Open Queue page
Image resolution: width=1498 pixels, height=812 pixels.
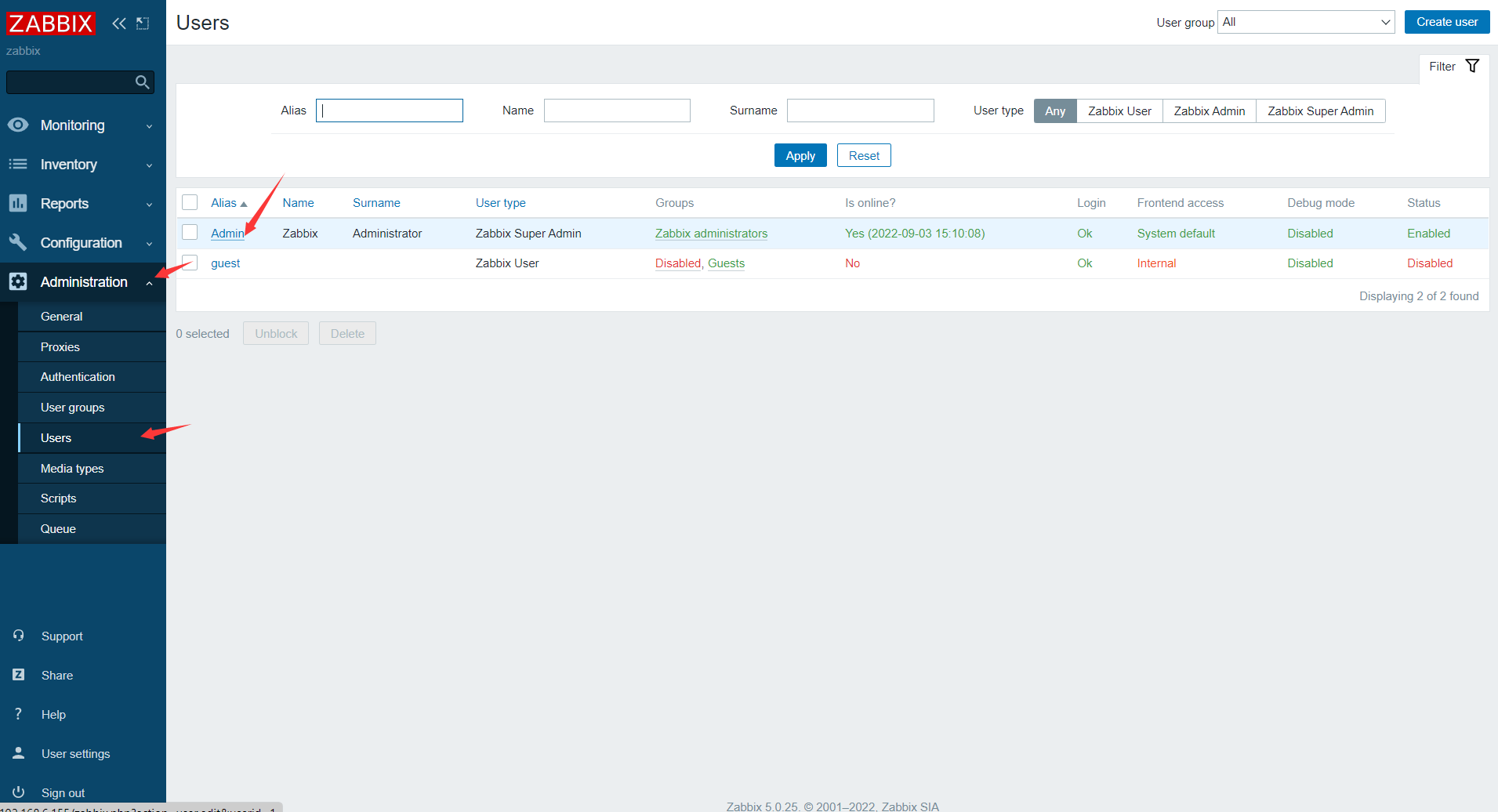92,529
